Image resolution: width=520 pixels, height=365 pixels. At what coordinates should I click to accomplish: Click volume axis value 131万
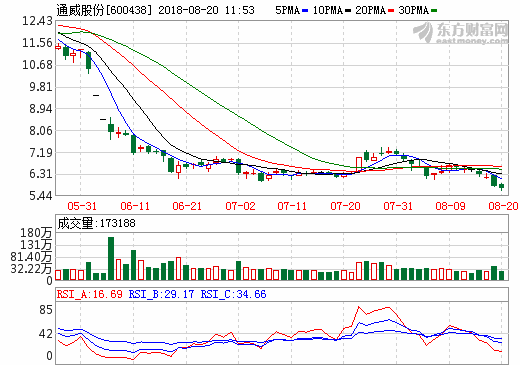coord(36,245)
